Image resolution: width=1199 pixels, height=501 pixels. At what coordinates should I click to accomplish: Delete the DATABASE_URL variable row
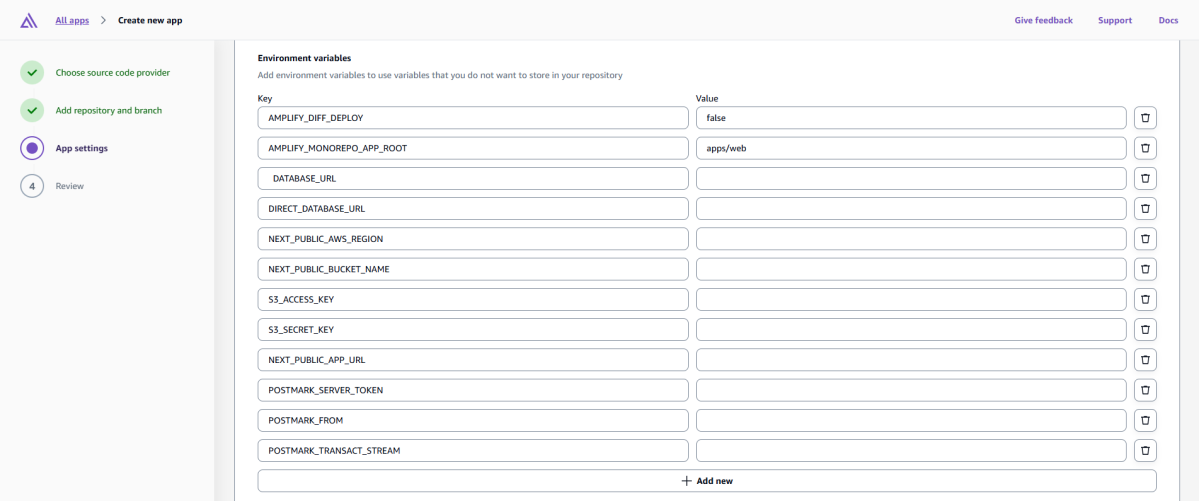coord(1145,178)
